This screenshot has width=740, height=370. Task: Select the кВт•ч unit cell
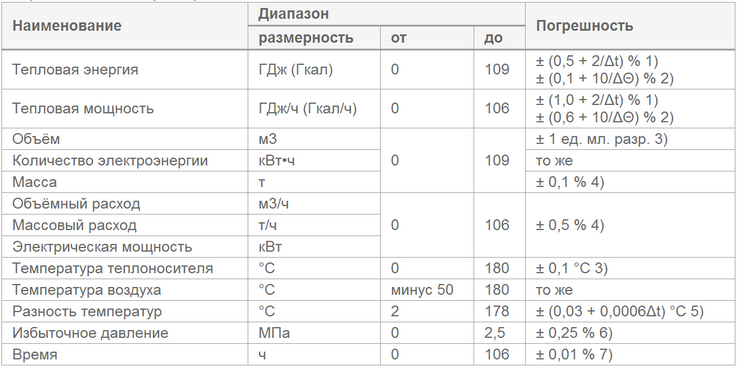[314, 161]
